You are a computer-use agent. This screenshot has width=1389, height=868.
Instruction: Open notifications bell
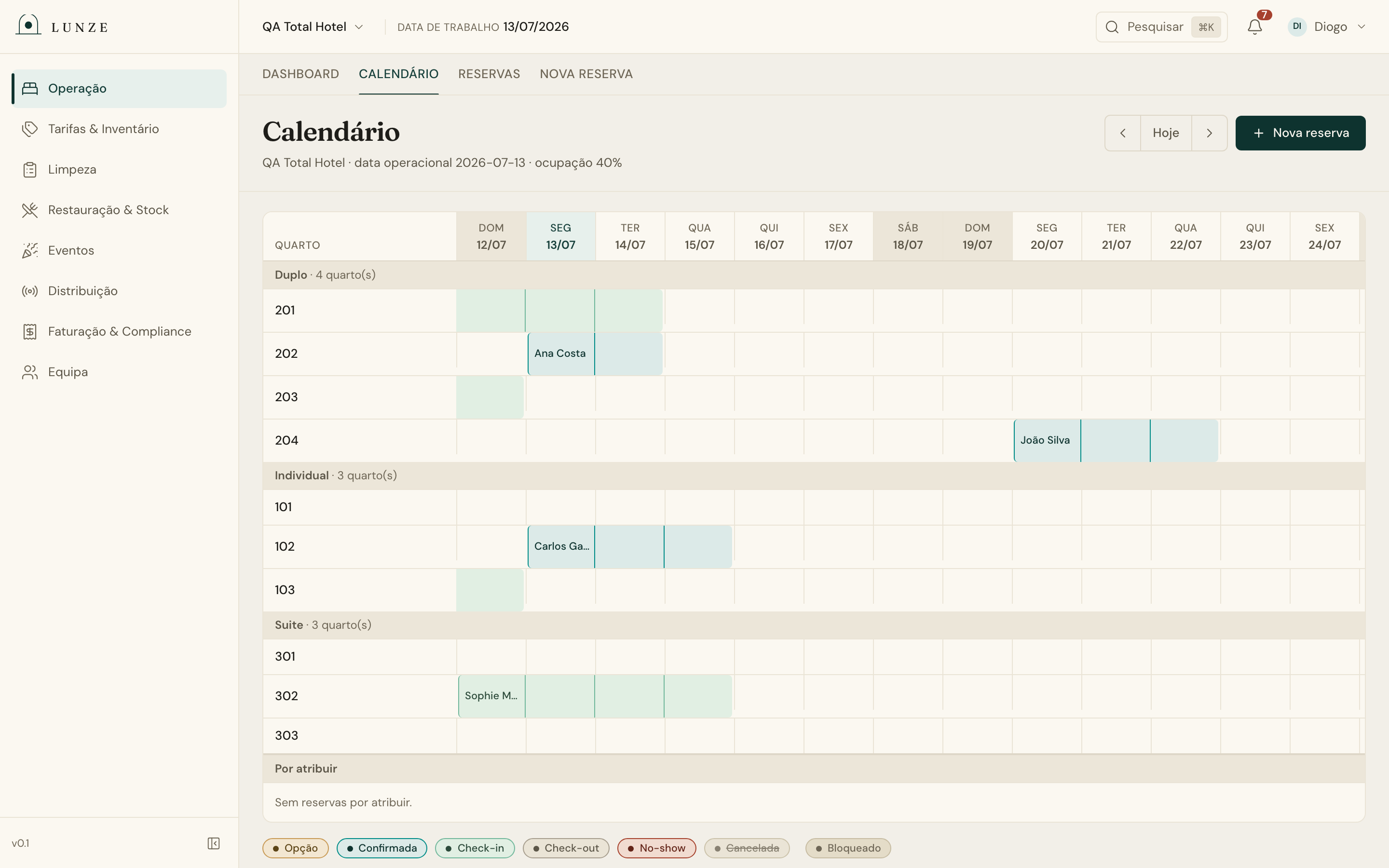[x=1255, y=27]
